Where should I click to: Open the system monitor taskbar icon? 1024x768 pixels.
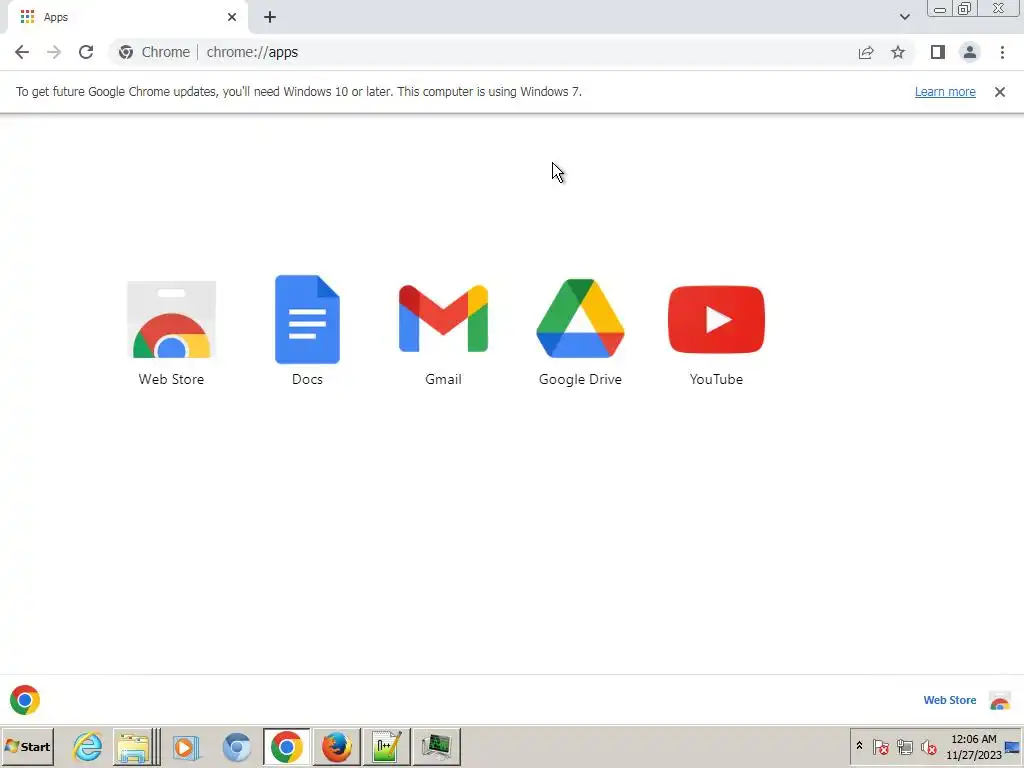pyautogui.click(x=436, y=746)
